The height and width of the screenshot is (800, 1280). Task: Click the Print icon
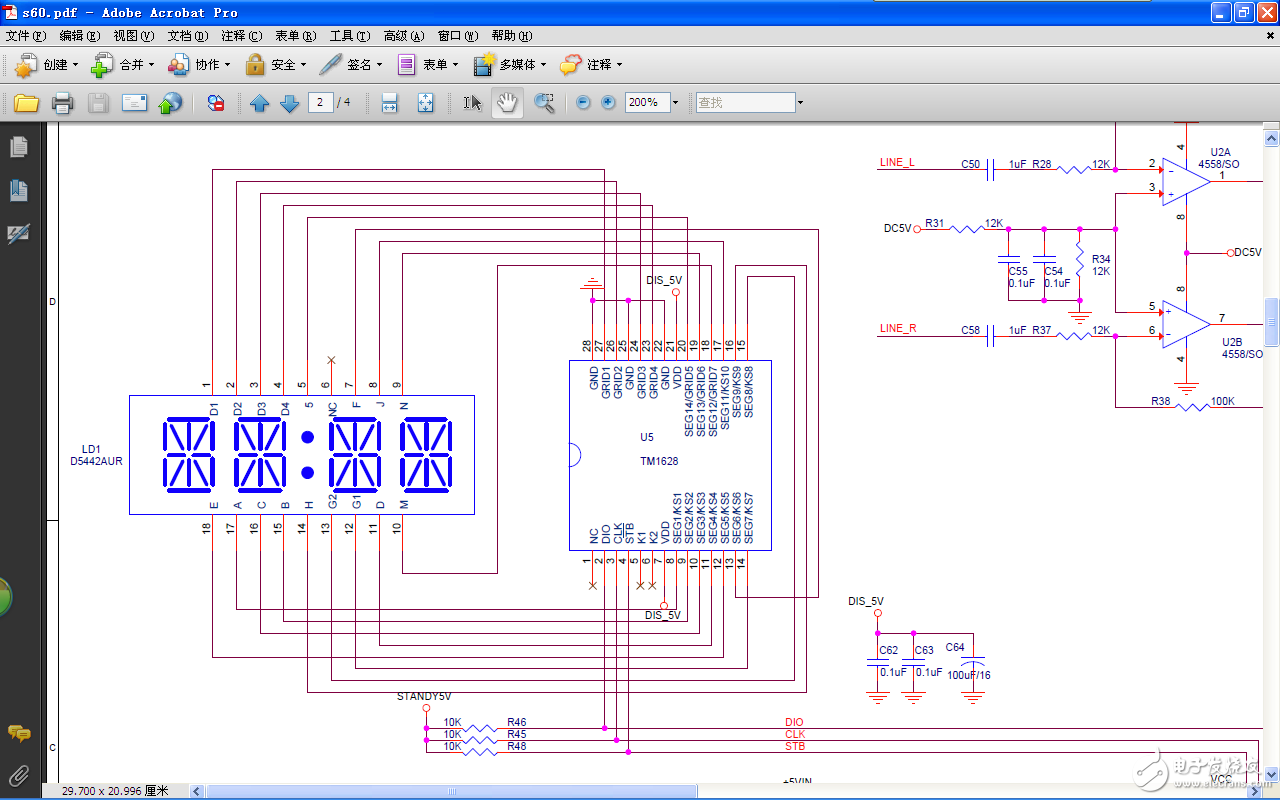point(62,102)
